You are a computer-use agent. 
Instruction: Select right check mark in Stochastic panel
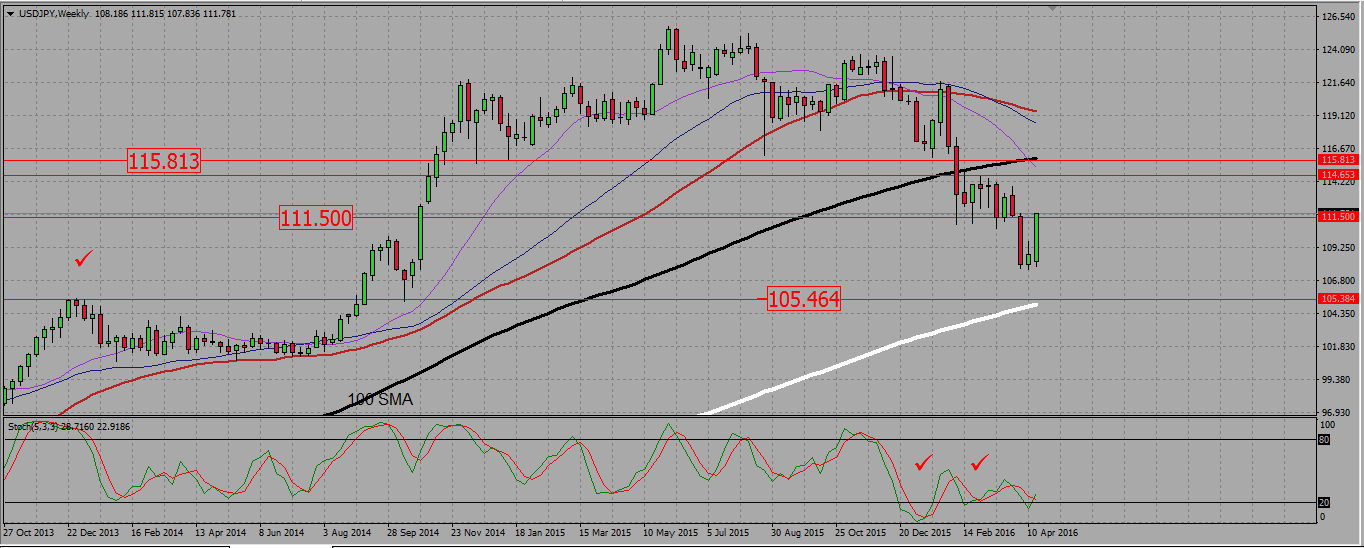[980, 462]
